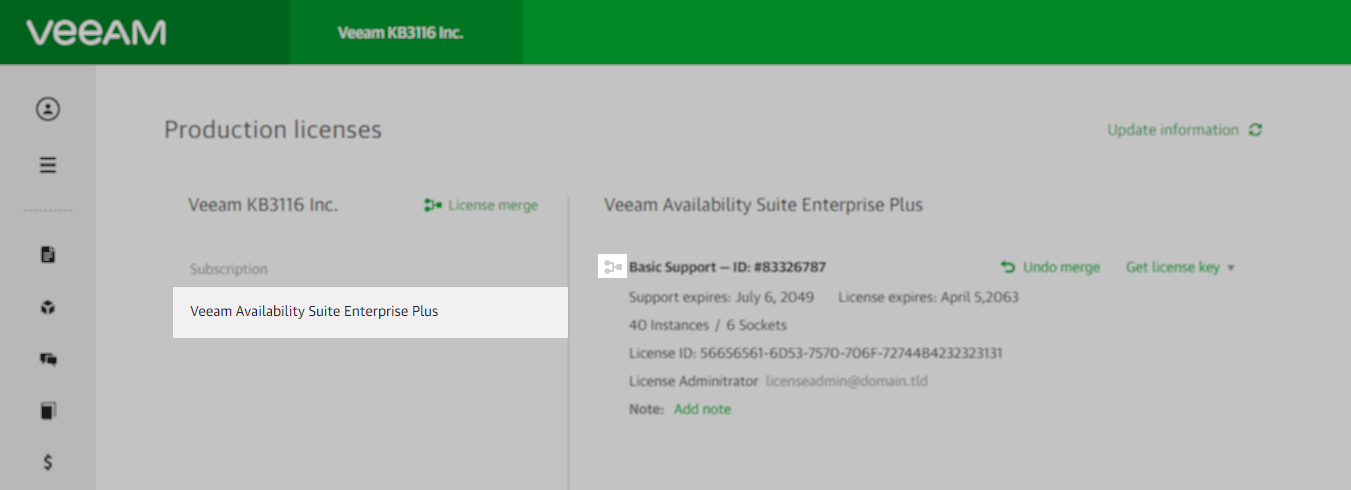Click the License merge link
Screen dimensions: 1351x490
pyautogui.click(x=493, y=205)
